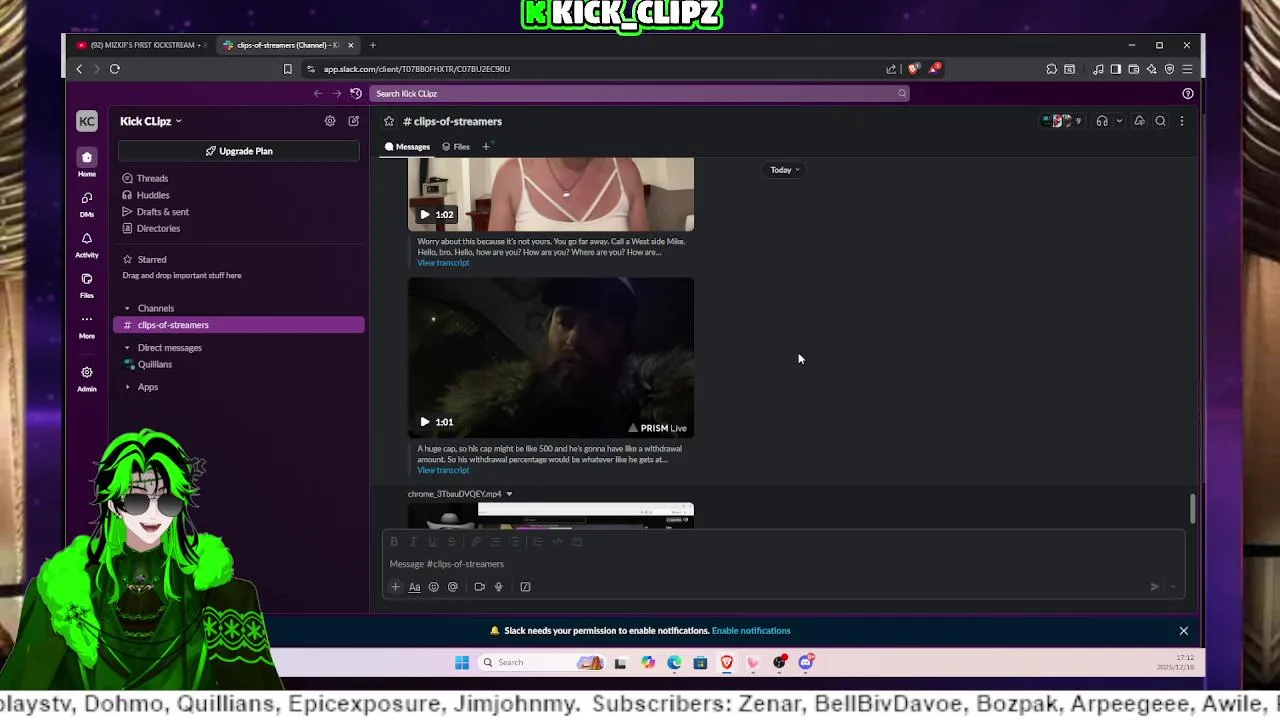Viewport: 1280px width, 720px height.
Task: View channel members avatars
Action: point(1061,121)
